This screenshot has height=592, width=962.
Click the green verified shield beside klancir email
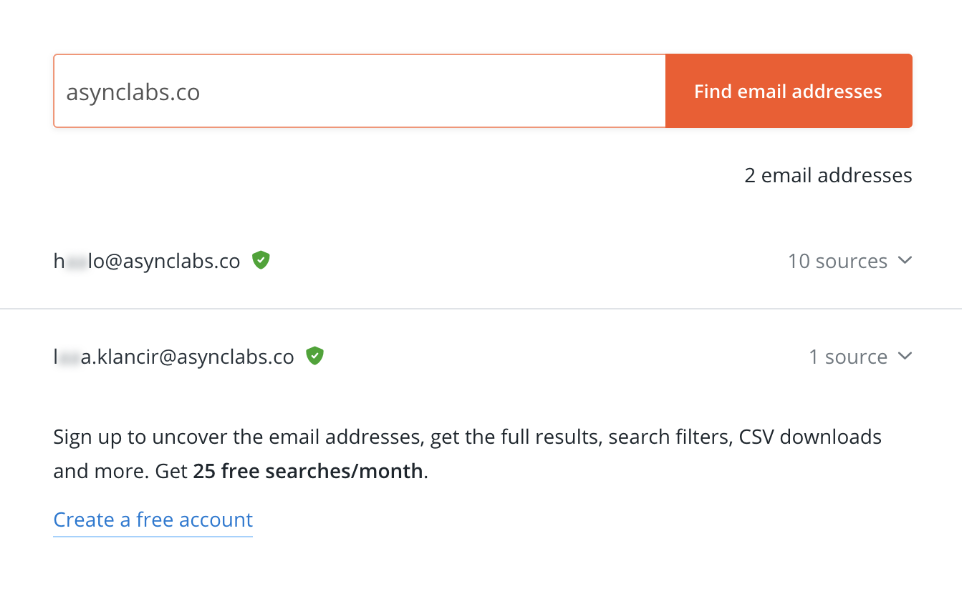(315, 356)
